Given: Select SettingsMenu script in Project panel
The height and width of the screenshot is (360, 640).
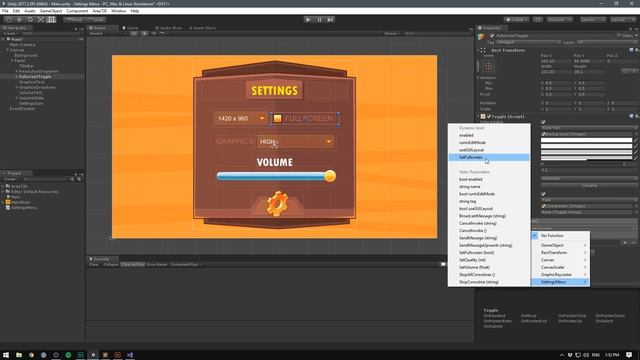Looking at the screenshot, I should click(24, 207).
